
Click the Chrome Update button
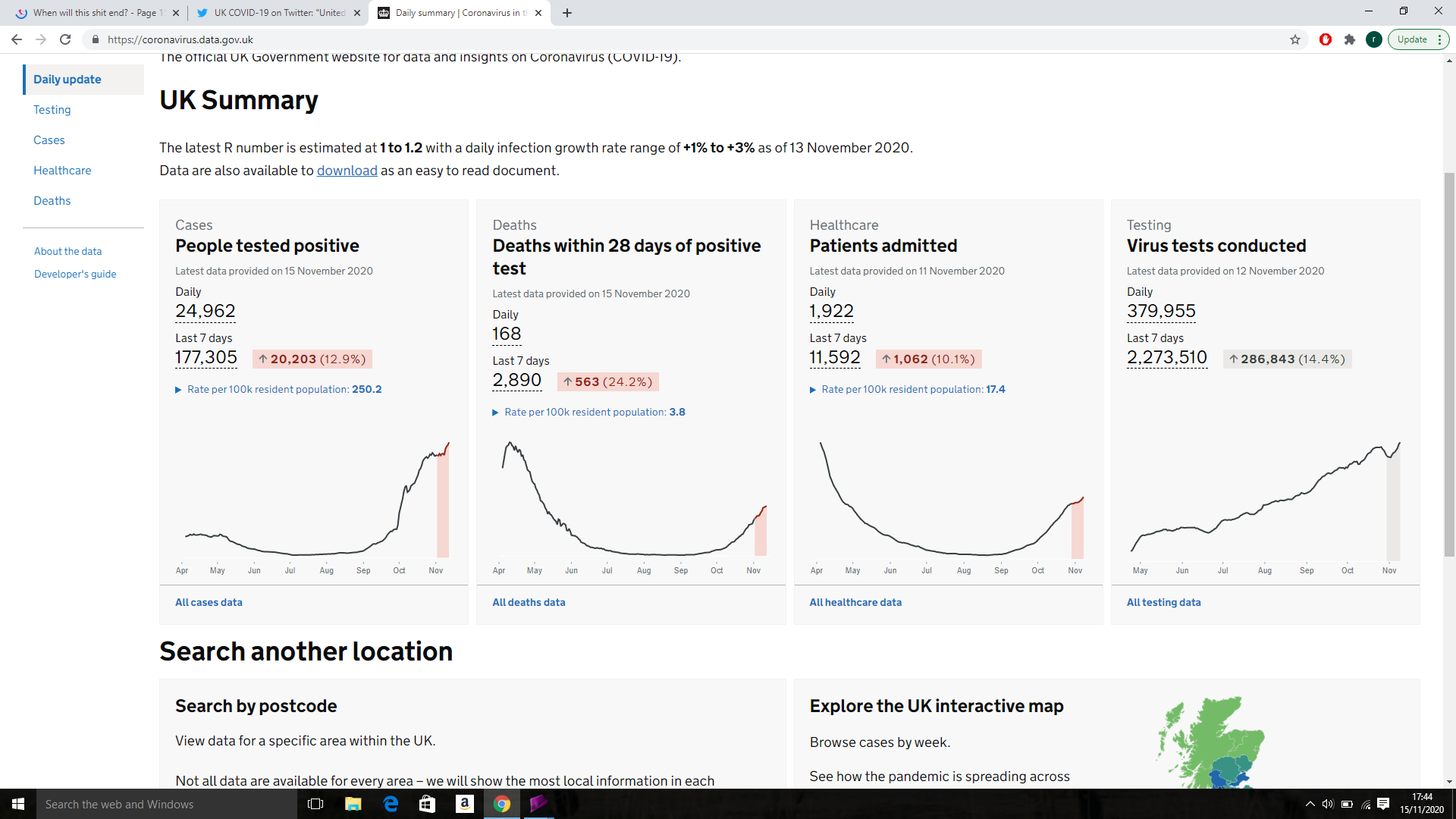[x=1418, y=39]
